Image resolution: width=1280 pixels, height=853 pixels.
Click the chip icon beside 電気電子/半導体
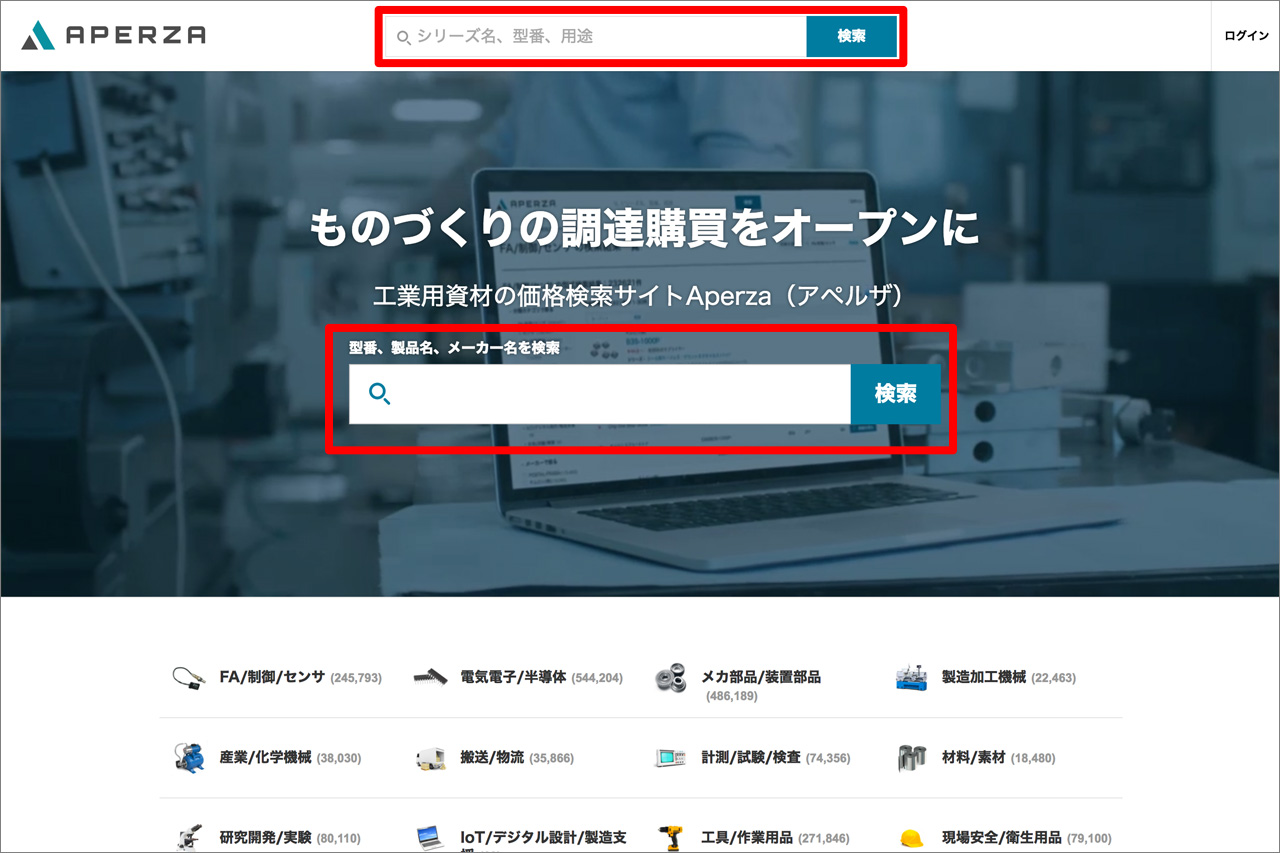pyautogui.click(x=430, y=677)
